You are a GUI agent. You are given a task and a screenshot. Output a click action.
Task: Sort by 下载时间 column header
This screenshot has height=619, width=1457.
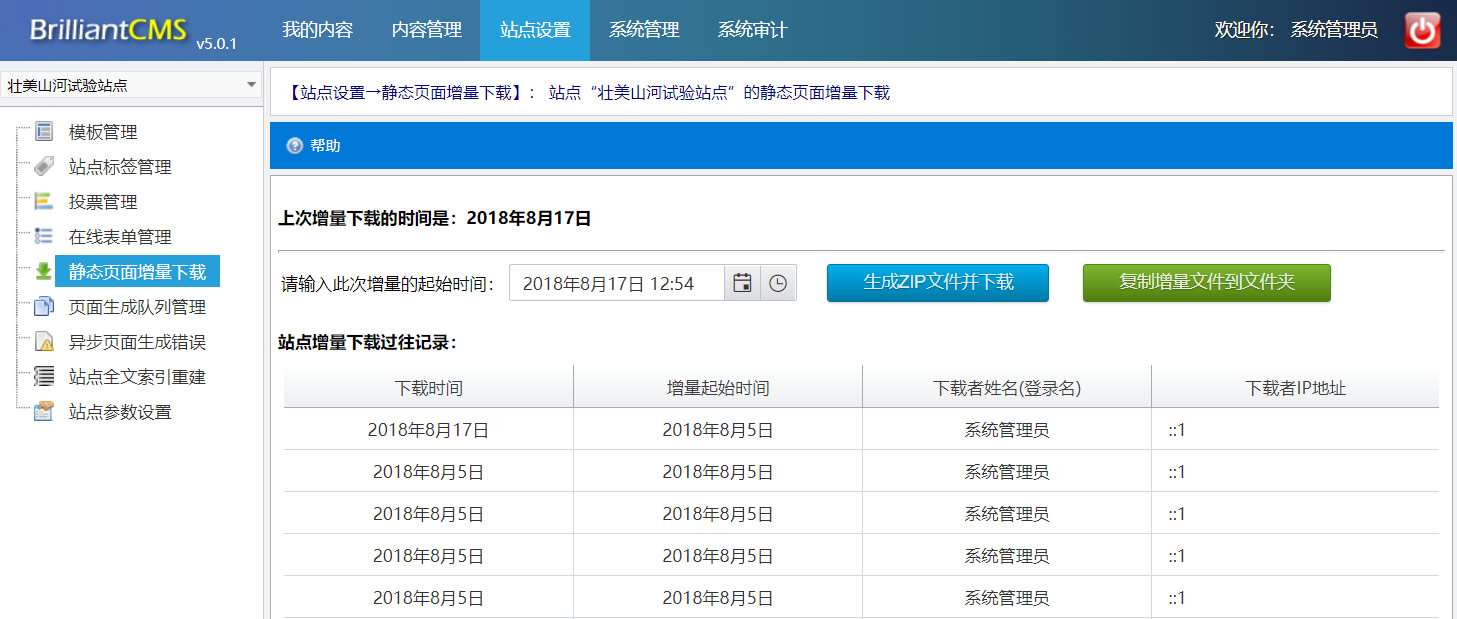point(428,388)
